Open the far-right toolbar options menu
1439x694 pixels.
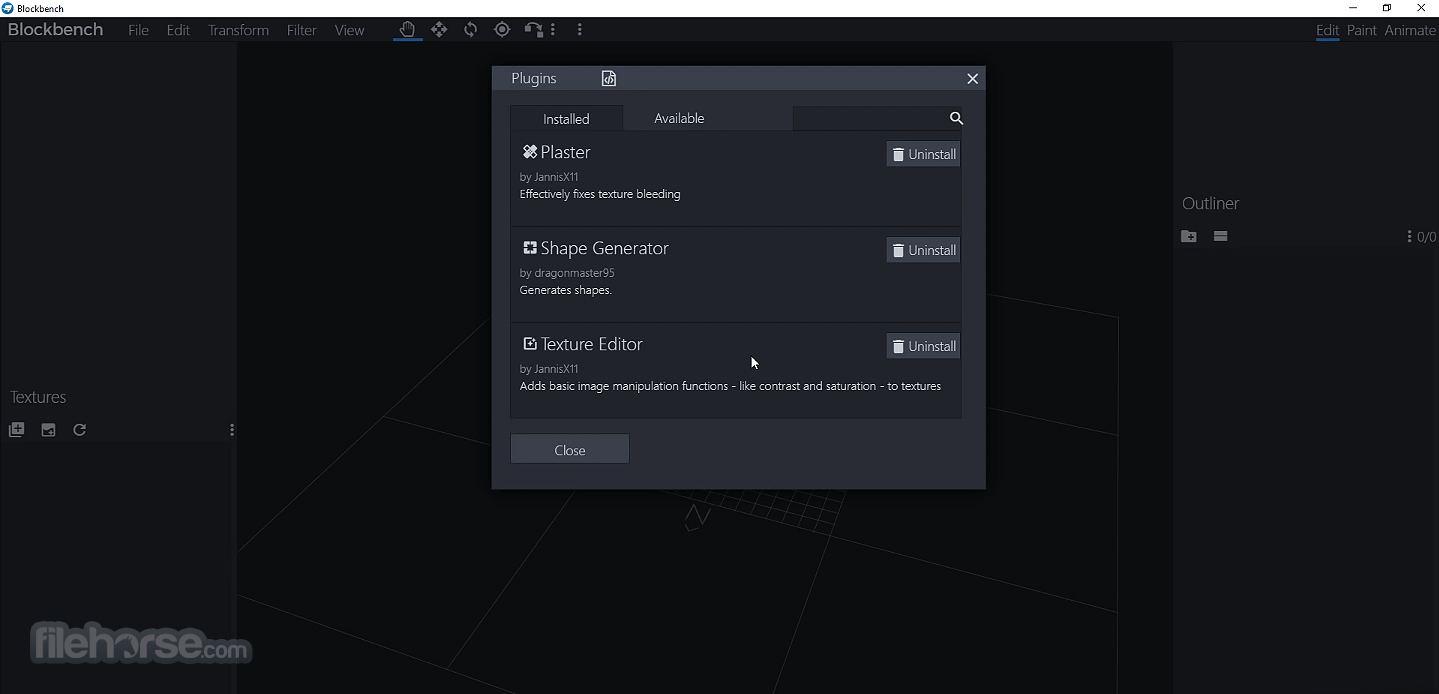coord(580,30)
